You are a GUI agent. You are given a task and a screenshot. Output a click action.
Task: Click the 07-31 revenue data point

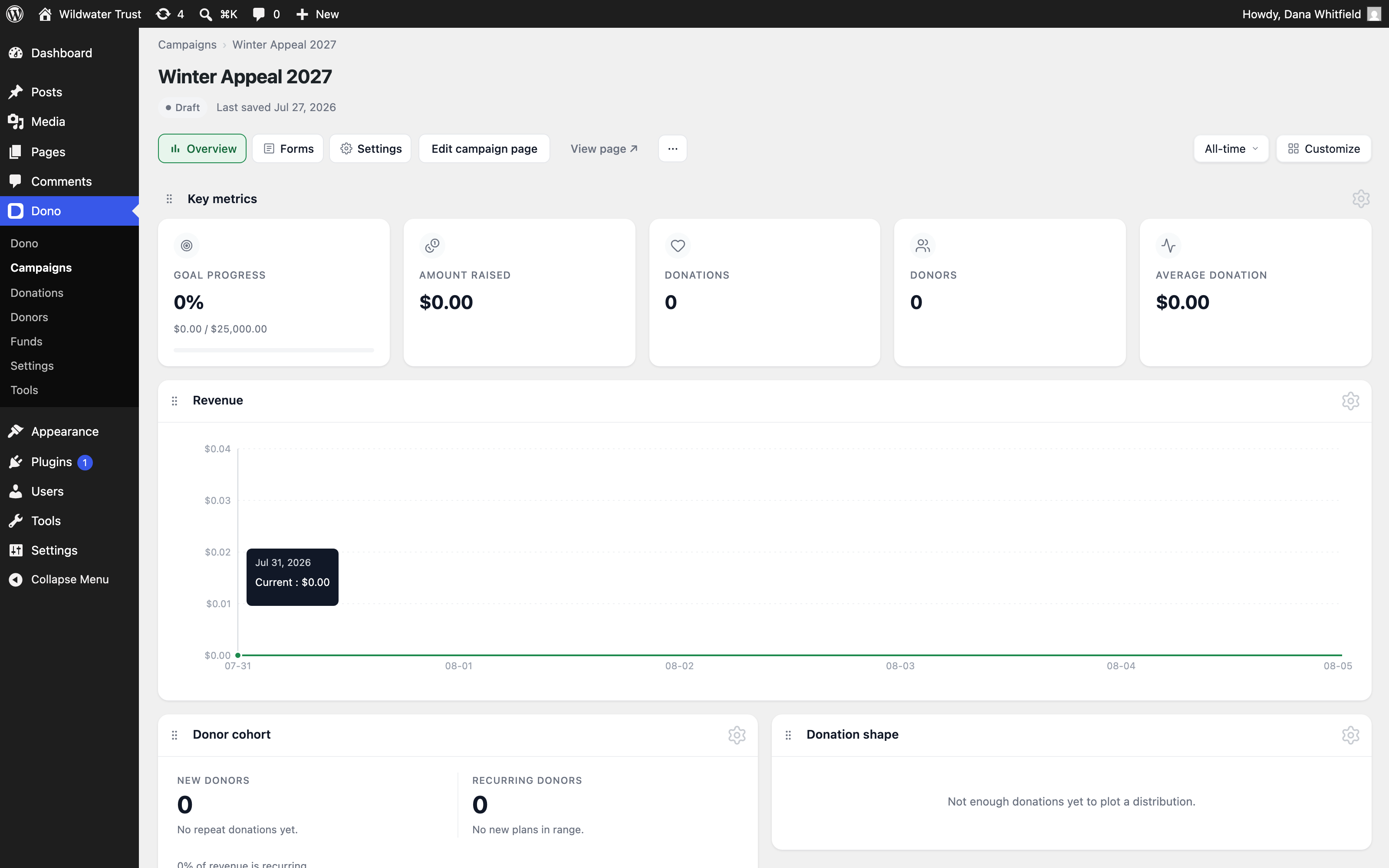pyautogui.click(x=237, y=655)
